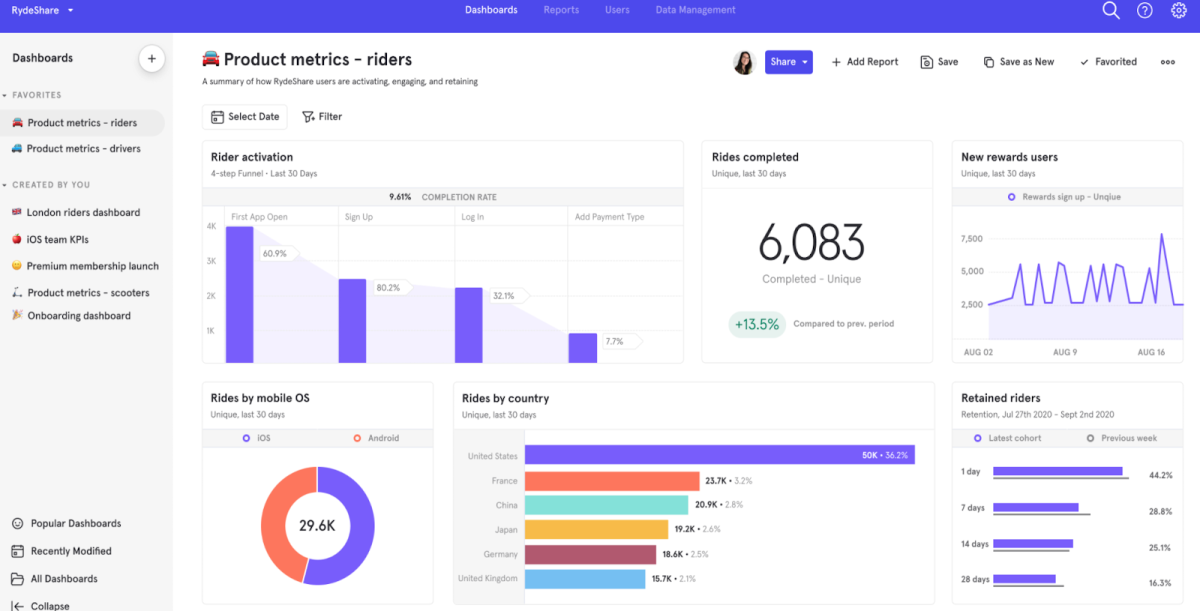Click the Save floppy icon button

click(939, 62)
